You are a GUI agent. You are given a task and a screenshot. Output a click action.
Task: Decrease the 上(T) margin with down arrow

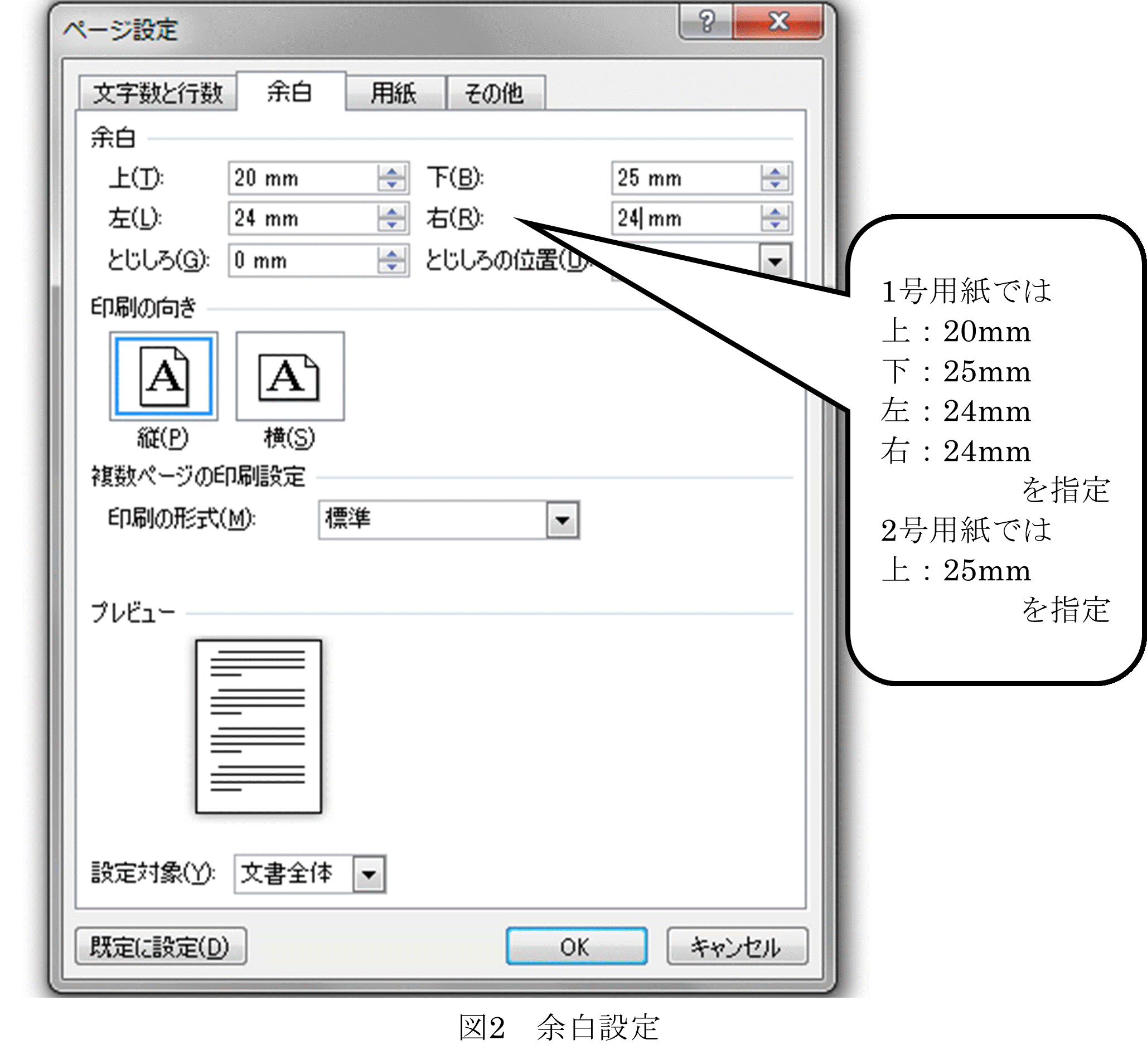click(393, 185)
